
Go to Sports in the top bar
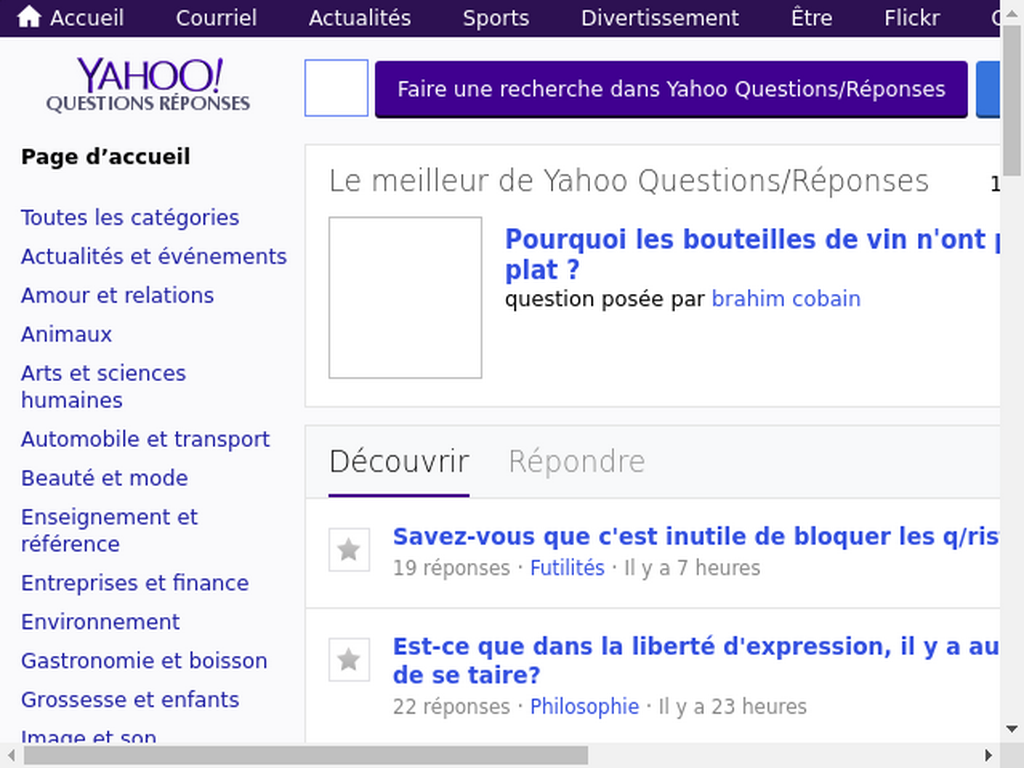pos(496,18)
